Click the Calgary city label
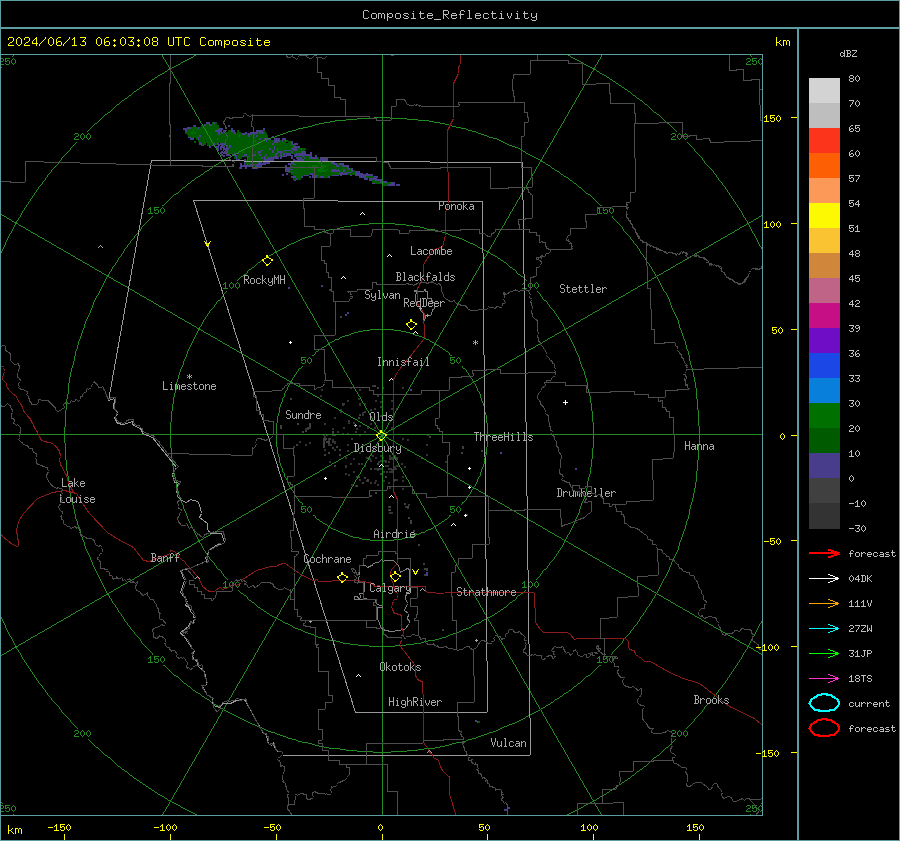The image size is (900, 841). tap(390, 588)
